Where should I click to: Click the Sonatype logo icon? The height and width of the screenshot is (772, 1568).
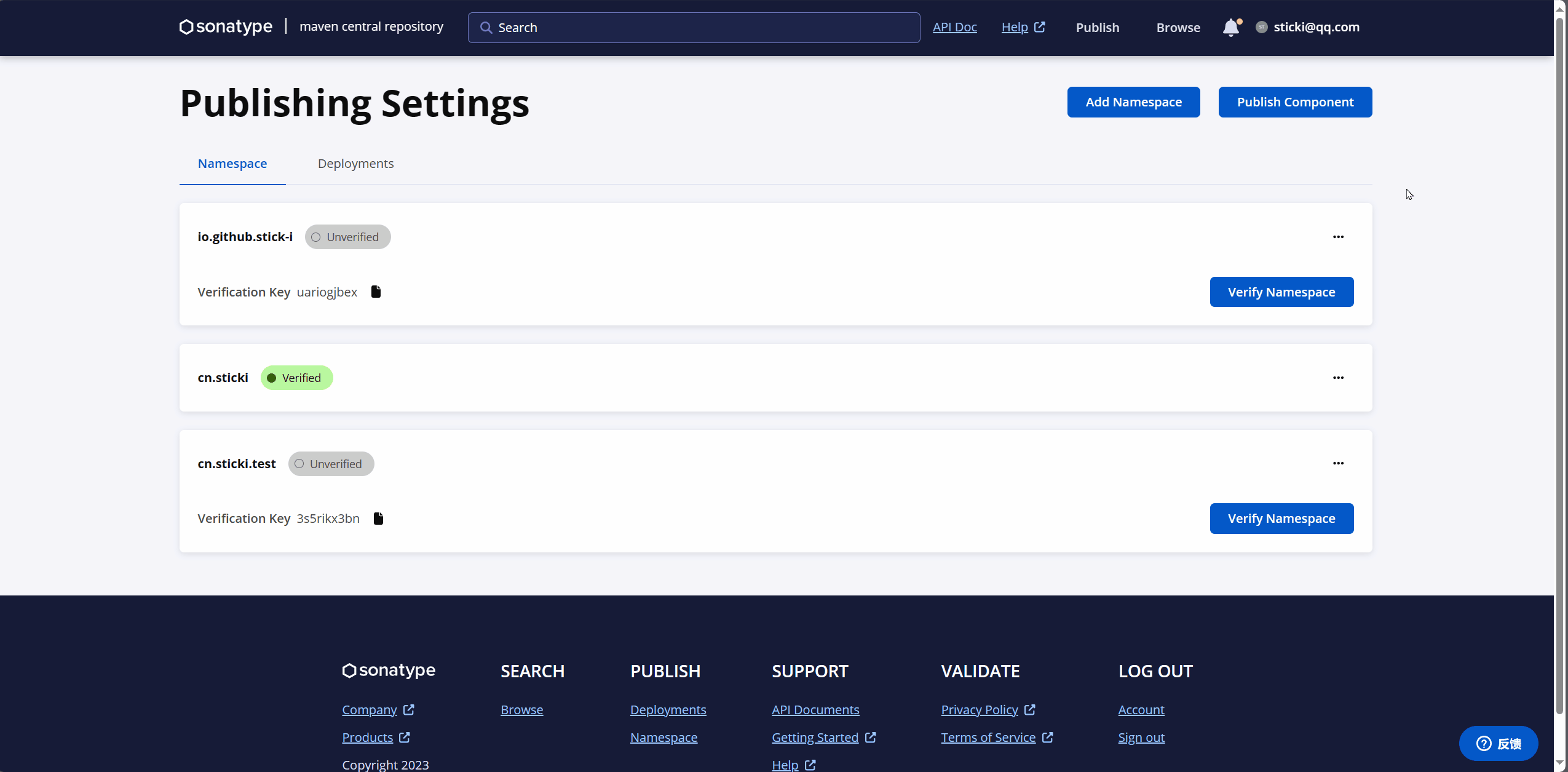[x=186, y=27]
